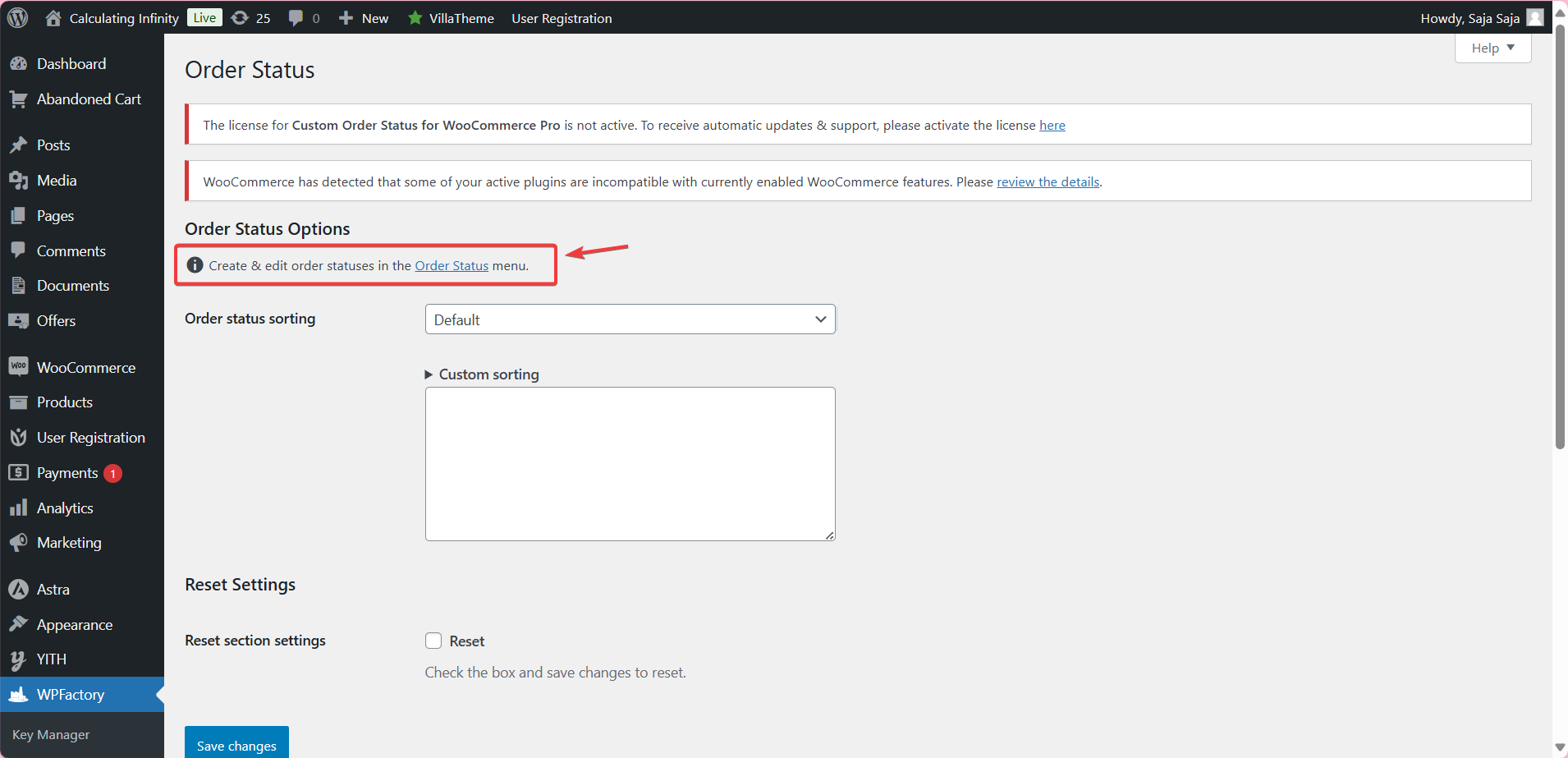This screenshot has height=758, width=1568.
Task: Open the Dashboard from the sidebar
Action: [20, 63]
